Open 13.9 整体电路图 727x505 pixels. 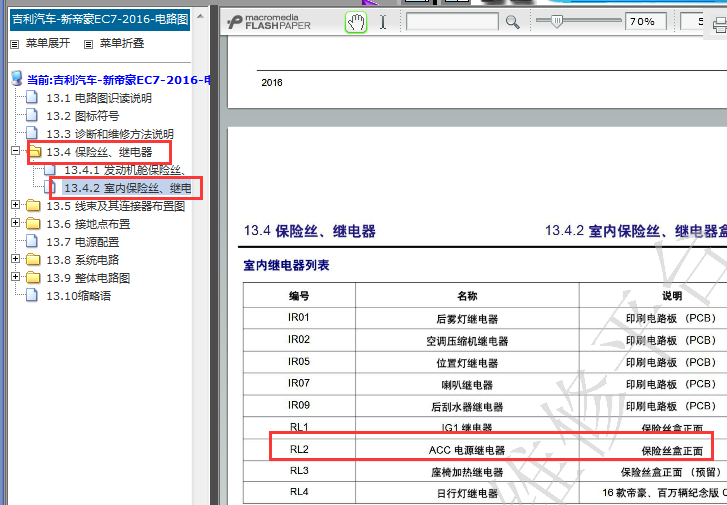(88, 278)
